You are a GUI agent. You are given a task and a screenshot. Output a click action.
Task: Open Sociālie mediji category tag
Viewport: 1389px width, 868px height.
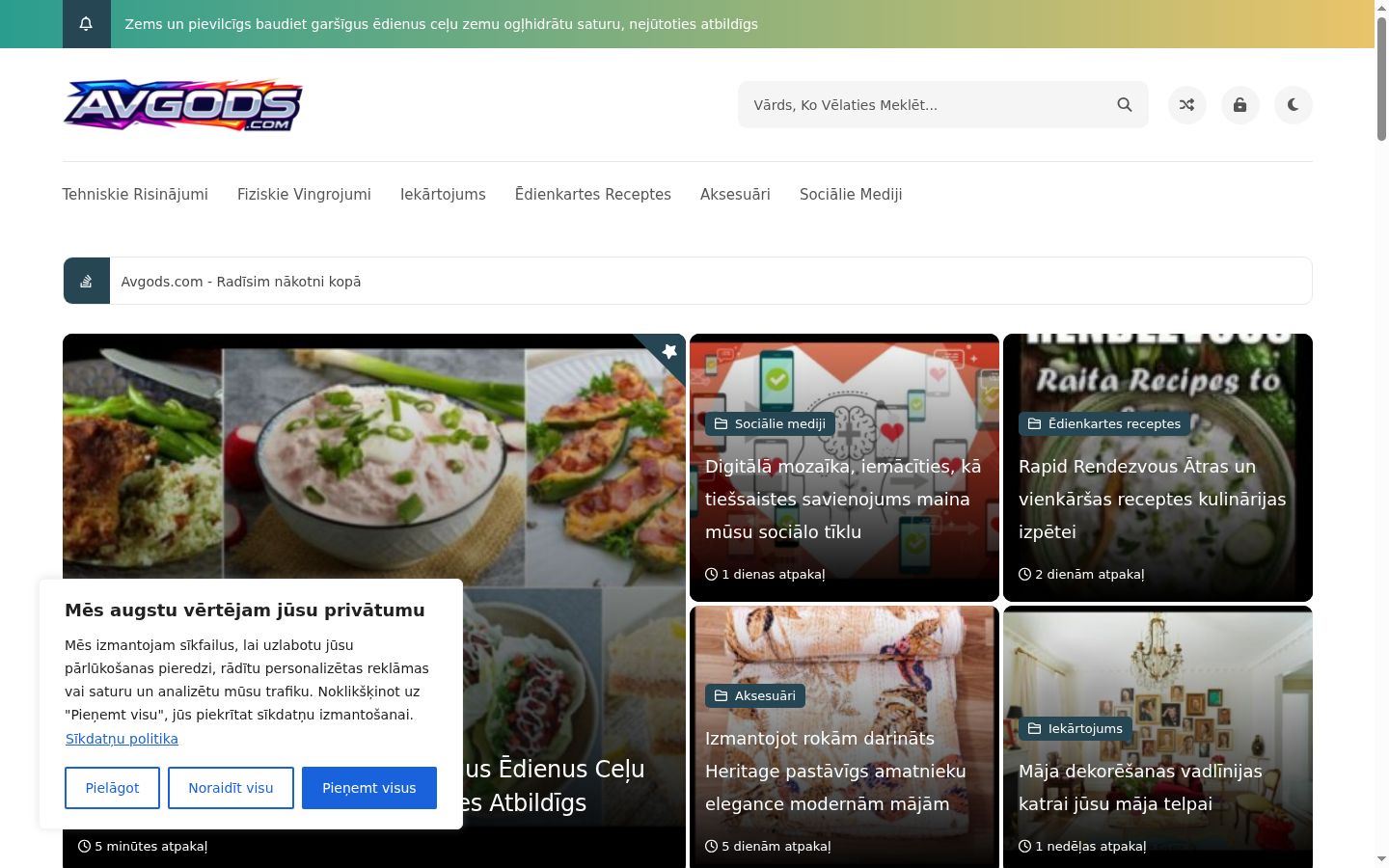770,423
